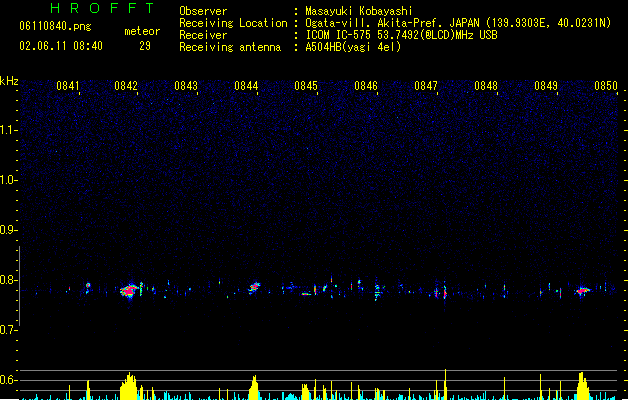Click the large meteor echo near 0842
The width and height of the screenshot is (629, 400).
[x=130, y=291]
